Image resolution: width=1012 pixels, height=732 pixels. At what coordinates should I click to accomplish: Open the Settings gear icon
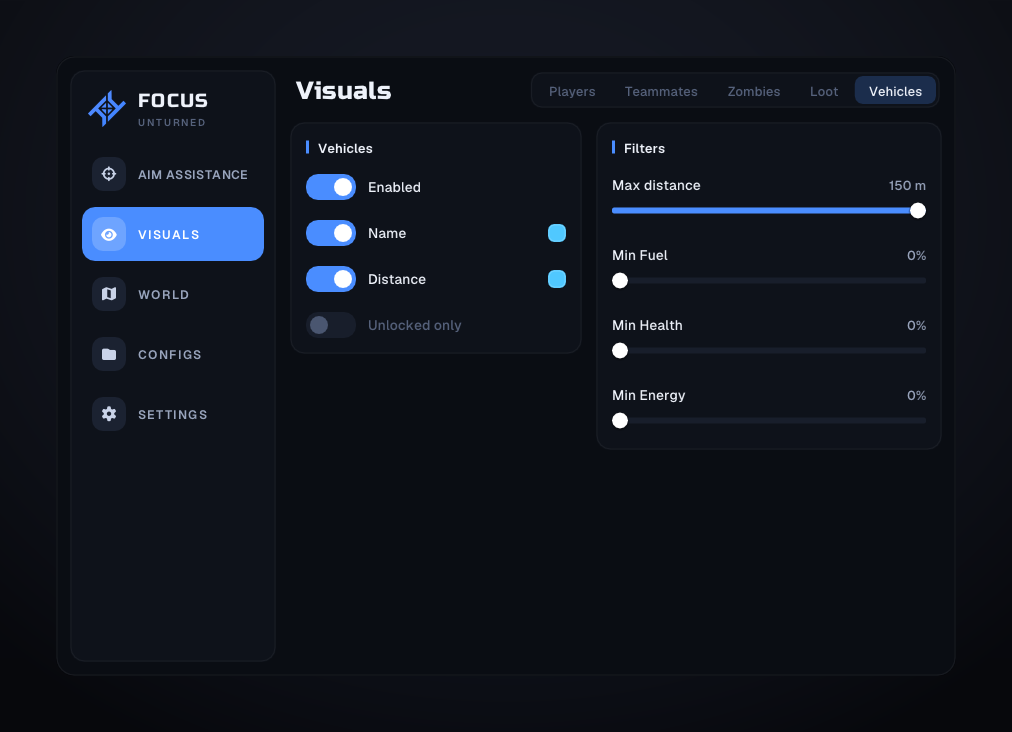pos(109,414)
